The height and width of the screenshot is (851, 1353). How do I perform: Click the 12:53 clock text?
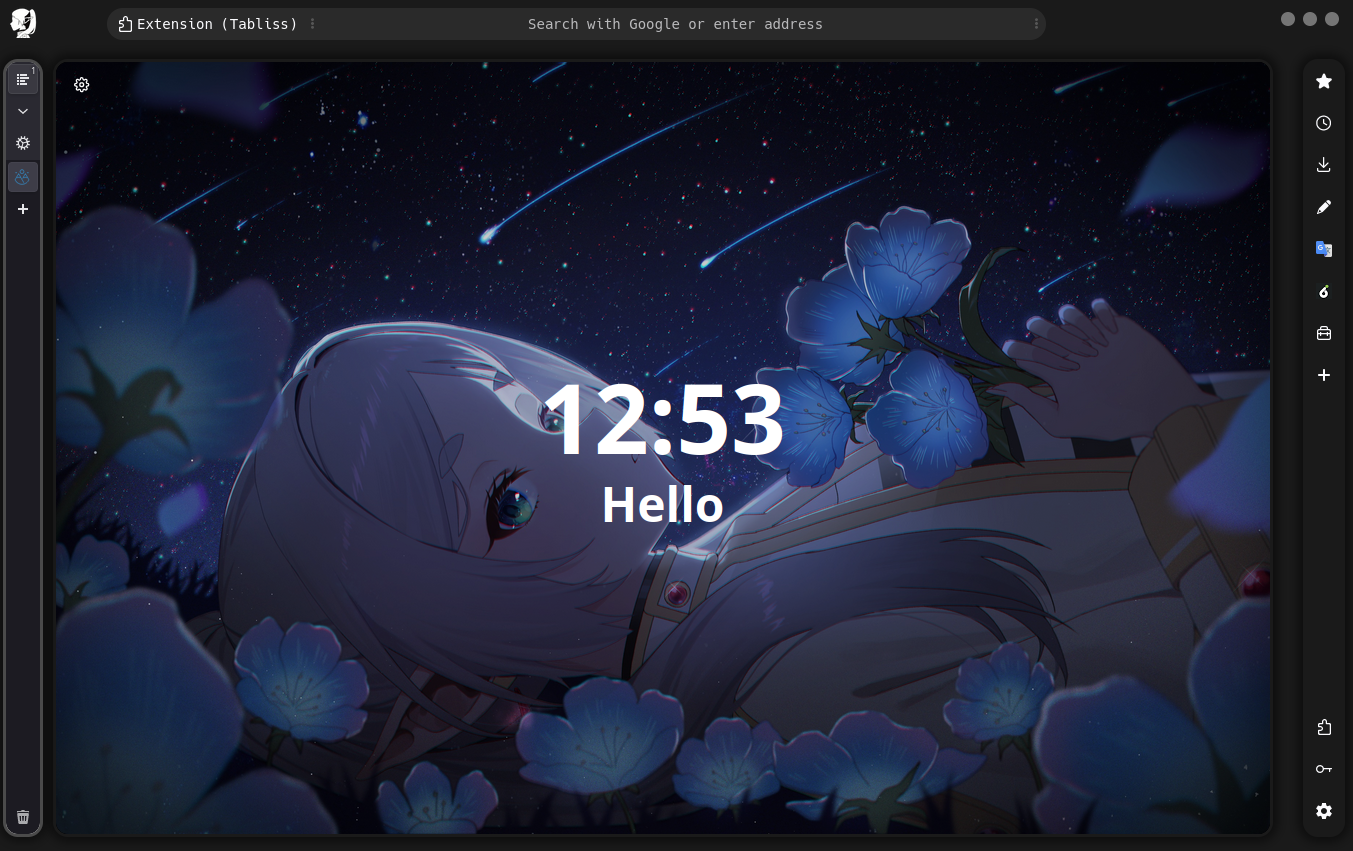point(663,421)
